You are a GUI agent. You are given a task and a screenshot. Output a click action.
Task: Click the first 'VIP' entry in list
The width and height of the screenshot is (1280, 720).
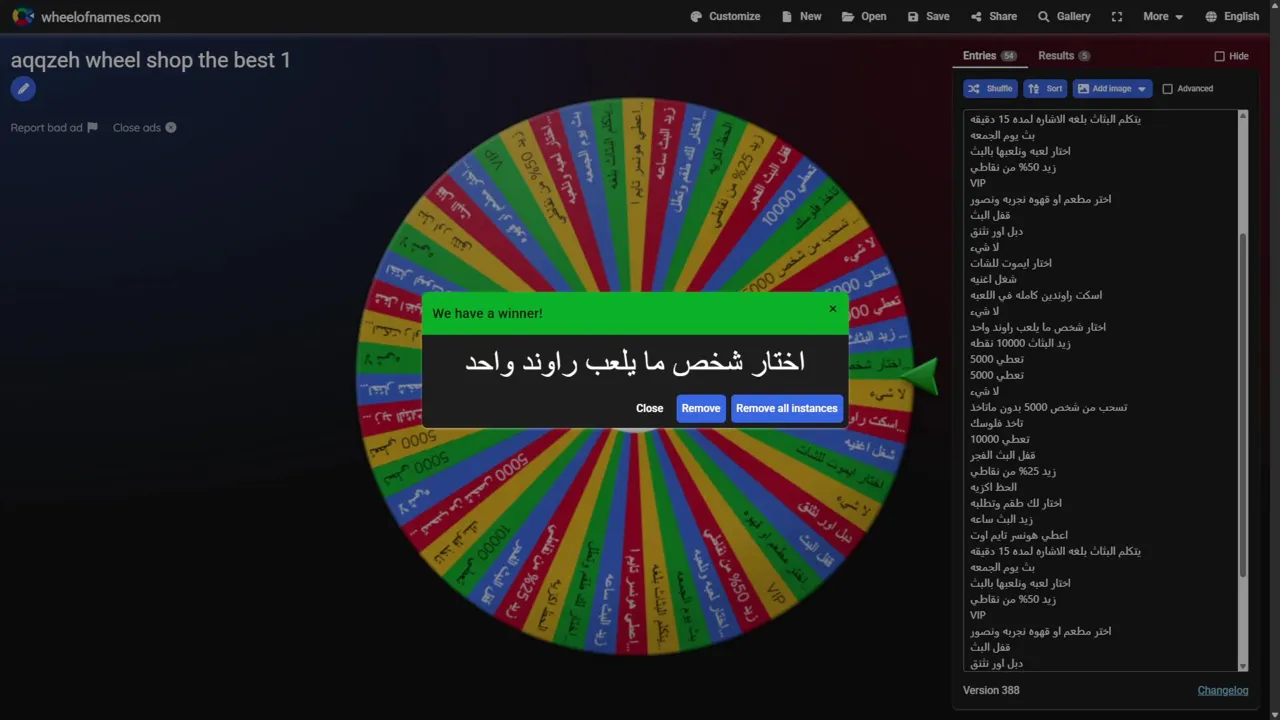tap(978, 183)
